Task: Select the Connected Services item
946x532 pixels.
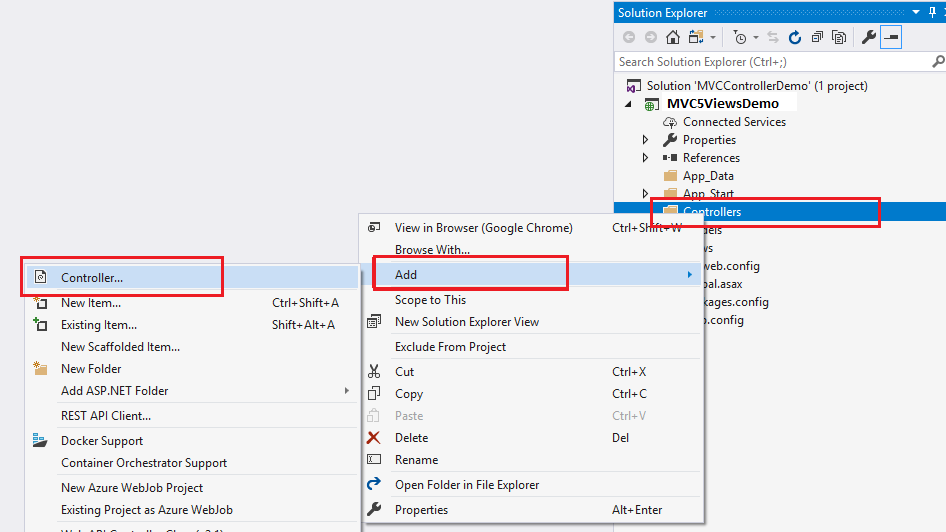Action: click(734, 122)
